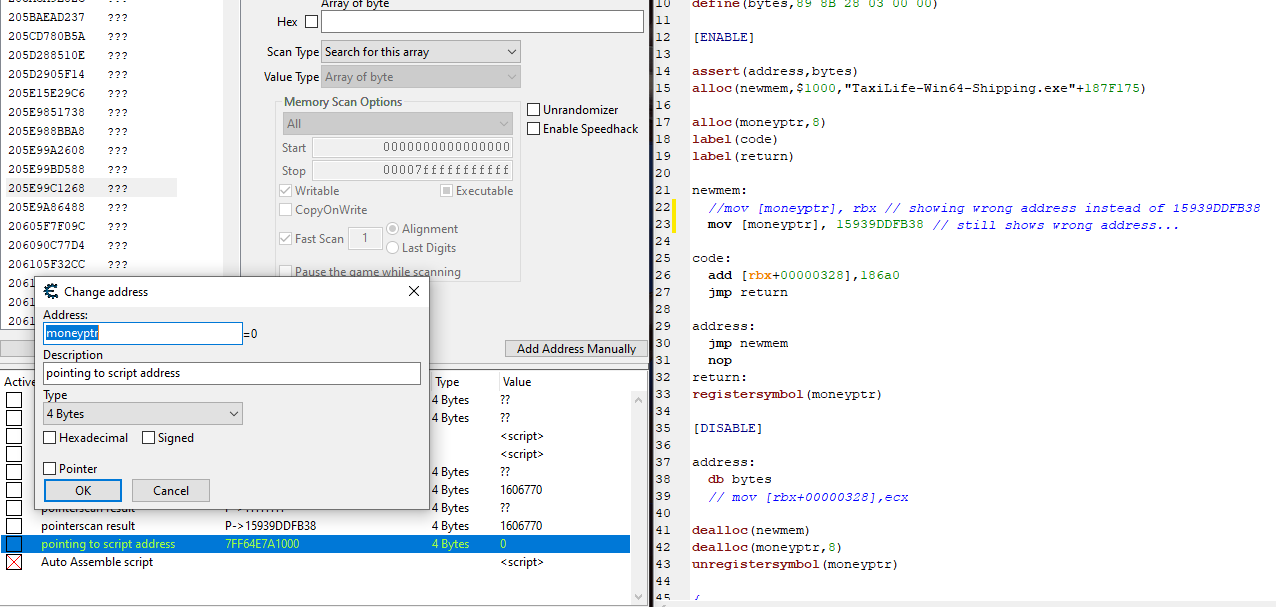This screenshot has width=1276, height=607.
Task: Toggle Enable Speedhack
Action: (x=534, y=129)
